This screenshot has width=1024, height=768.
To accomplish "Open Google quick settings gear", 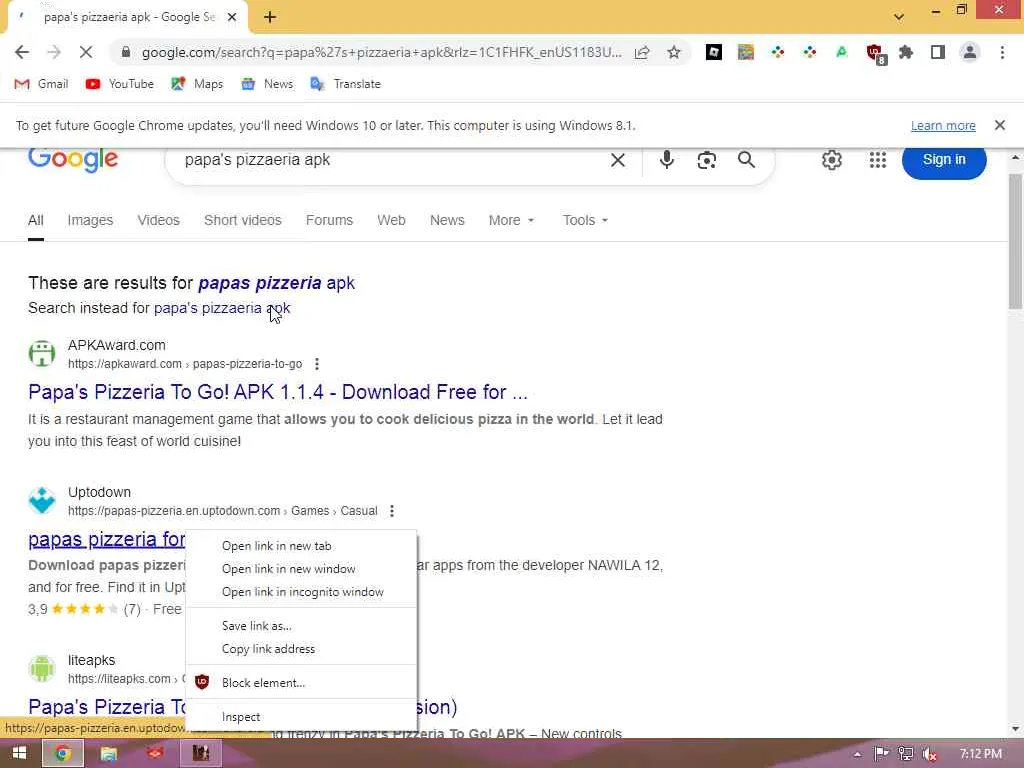I will (x=831, y=160).
